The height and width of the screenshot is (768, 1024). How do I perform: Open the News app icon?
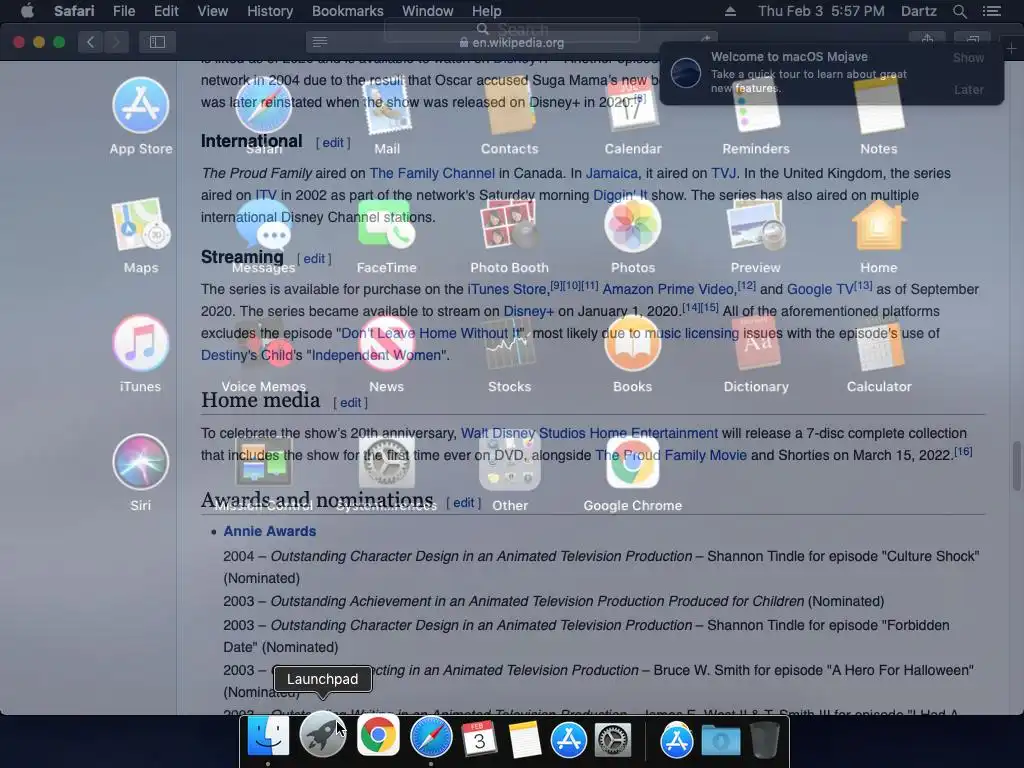387,344
